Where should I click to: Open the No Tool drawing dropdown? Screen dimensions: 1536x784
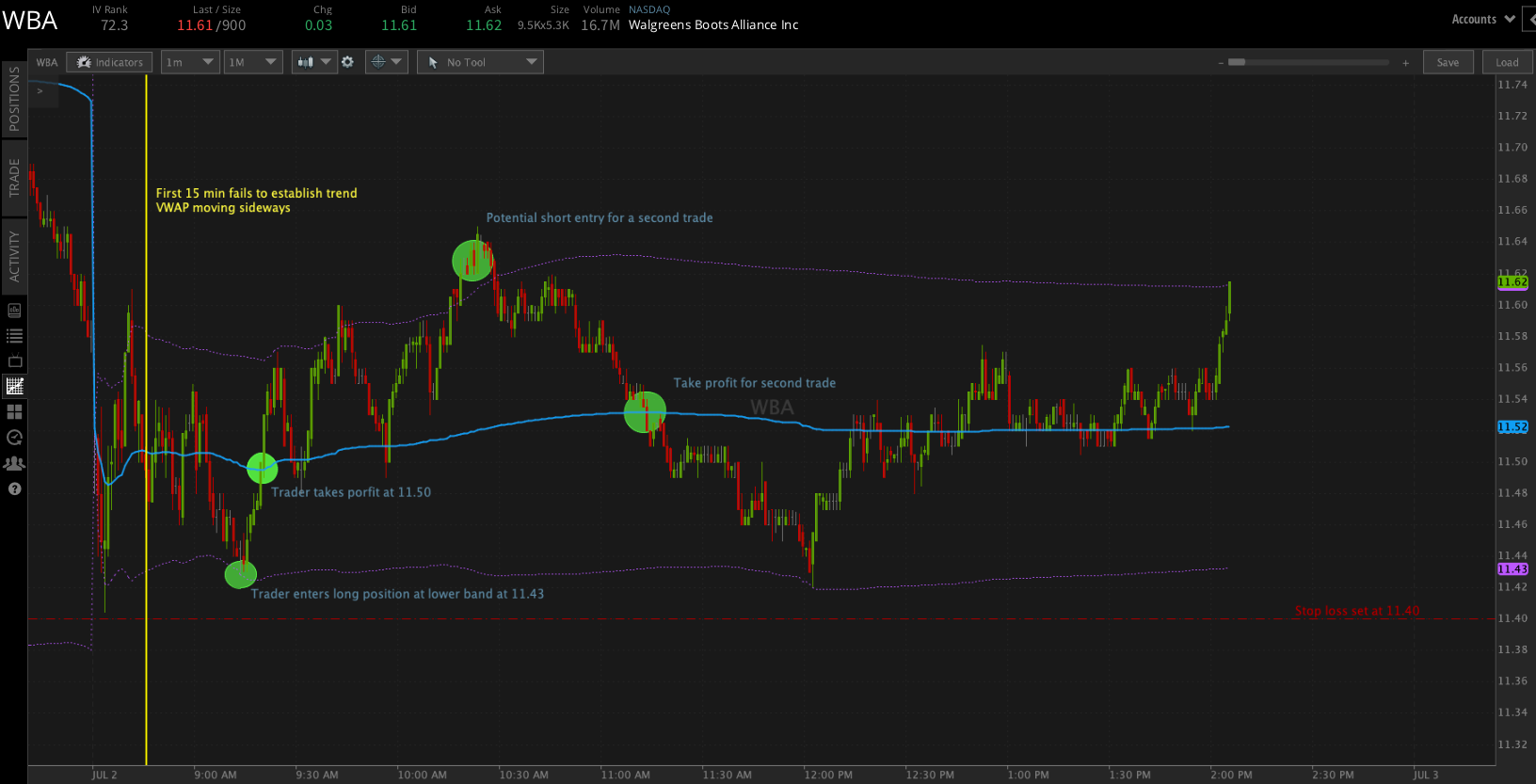(x=480, y=62)
